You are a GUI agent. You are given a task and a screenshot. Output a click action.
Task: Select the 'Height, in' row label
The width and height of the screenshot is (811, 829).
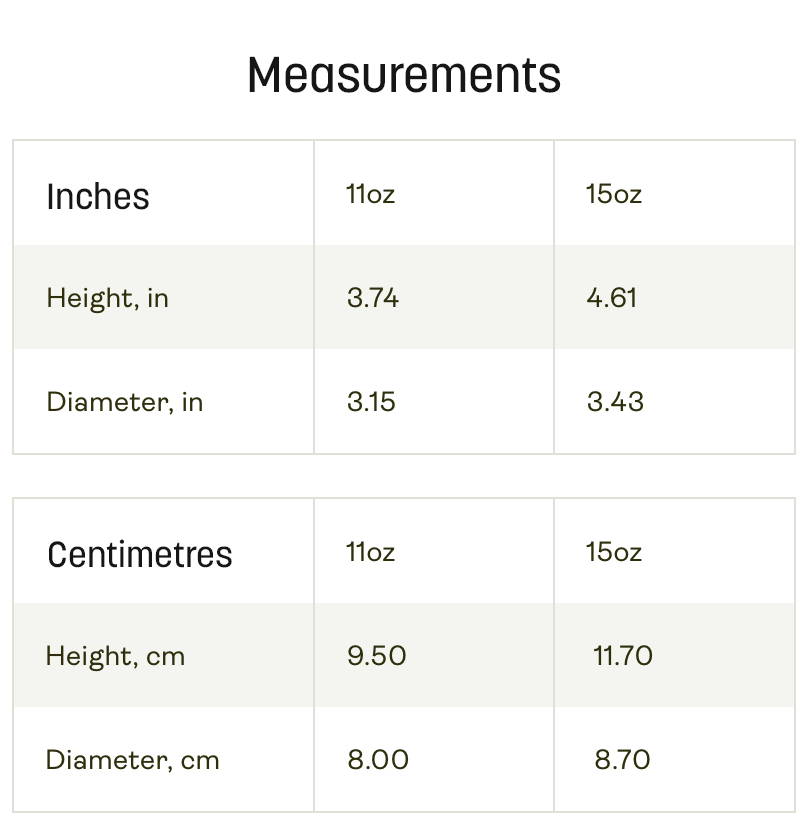pyautogui.click(x=107, y=298)
